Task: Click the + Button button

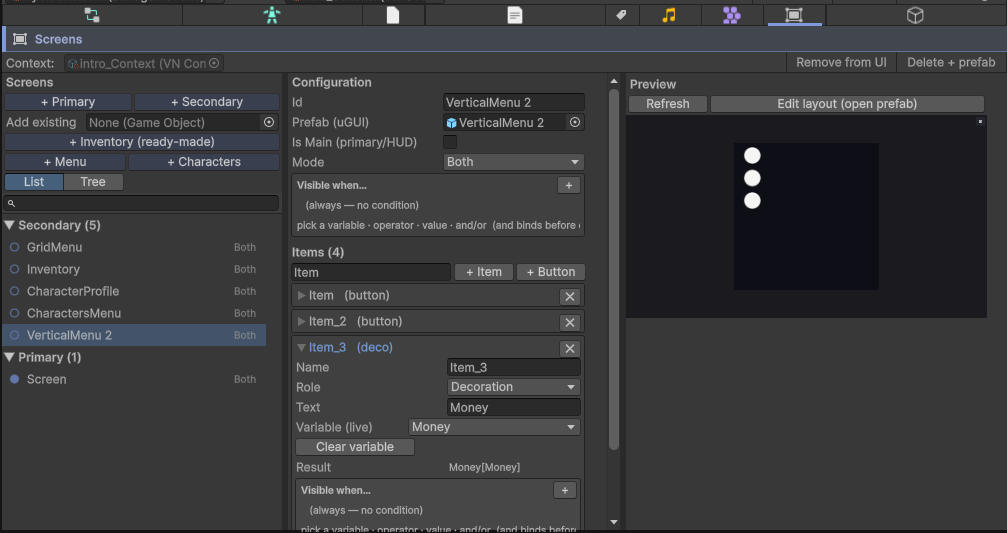Action: [x=550, y=272]
